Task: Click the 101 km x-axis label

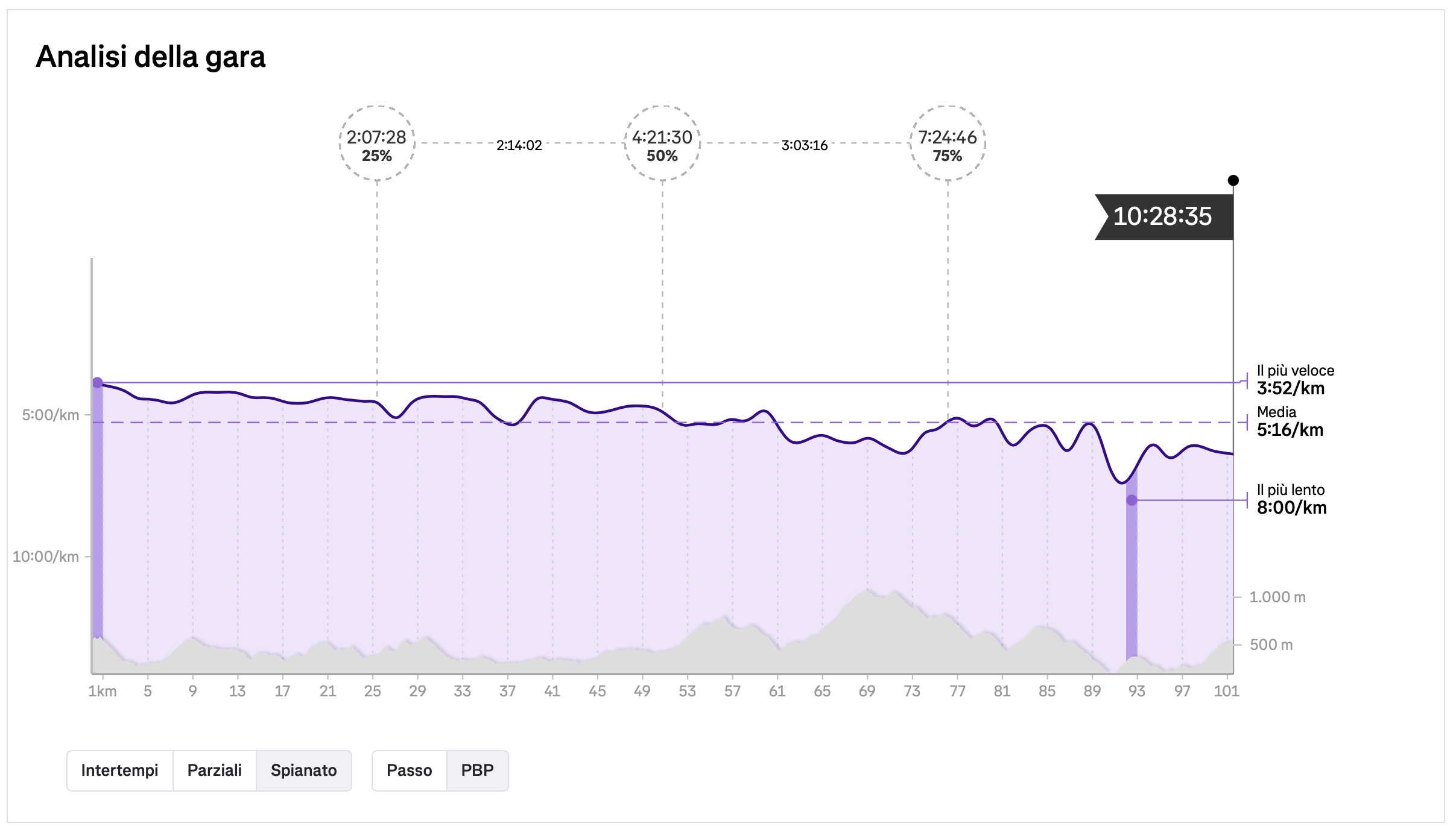Action: tap(1227, 692)
